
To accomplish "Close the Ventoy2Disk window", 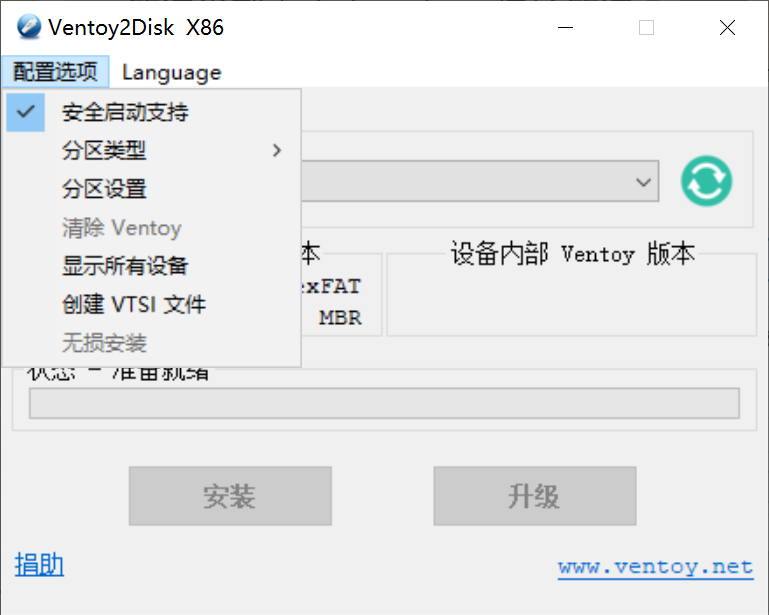I will pyautogui.click(x=727, y=27).
